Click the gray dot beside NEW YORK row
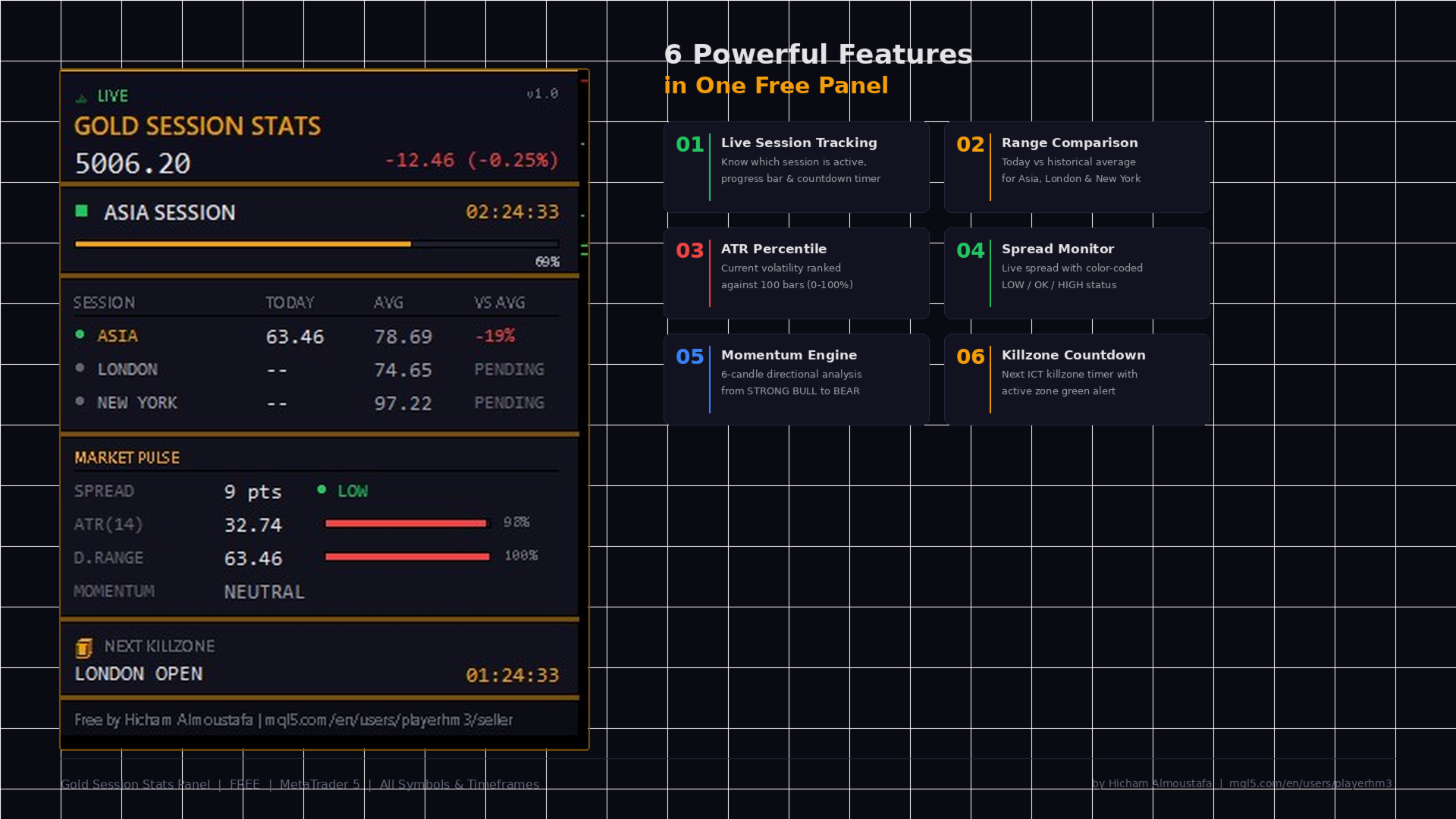This screenshot has height=819, width=1456. click(80, 401)
